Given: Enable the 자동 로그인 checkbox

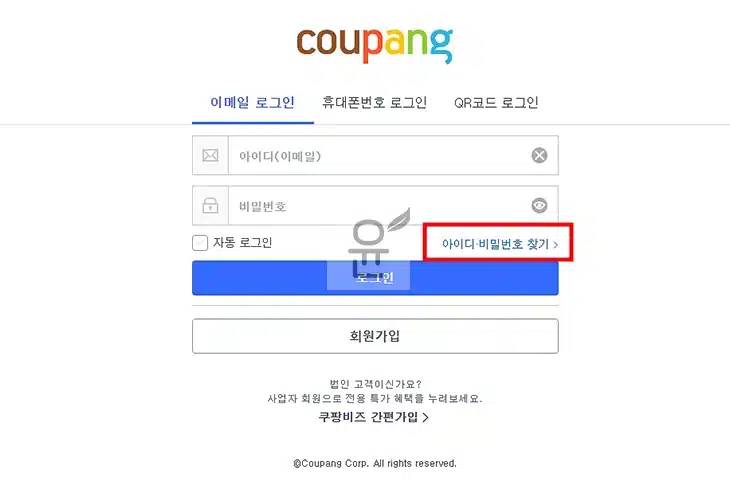Looking at the screenshot, I should pos(200,242).
